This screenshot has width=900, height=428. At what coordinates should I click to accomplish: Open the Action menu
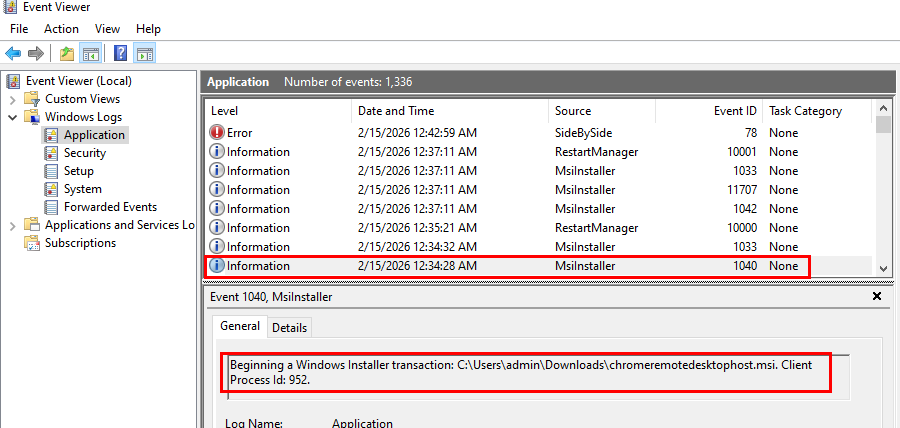pyautogui.click(x=61, y=29)
